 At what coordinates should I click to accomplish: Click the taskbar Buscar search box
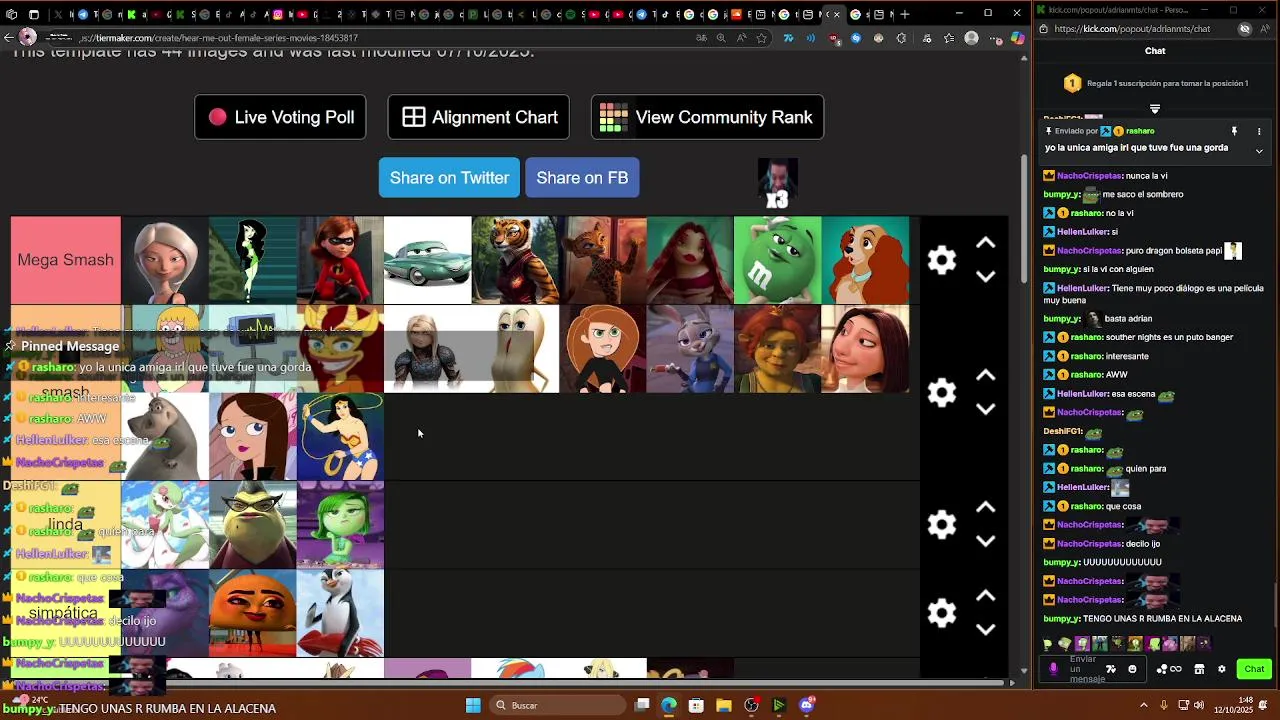[x=556, y=706]
